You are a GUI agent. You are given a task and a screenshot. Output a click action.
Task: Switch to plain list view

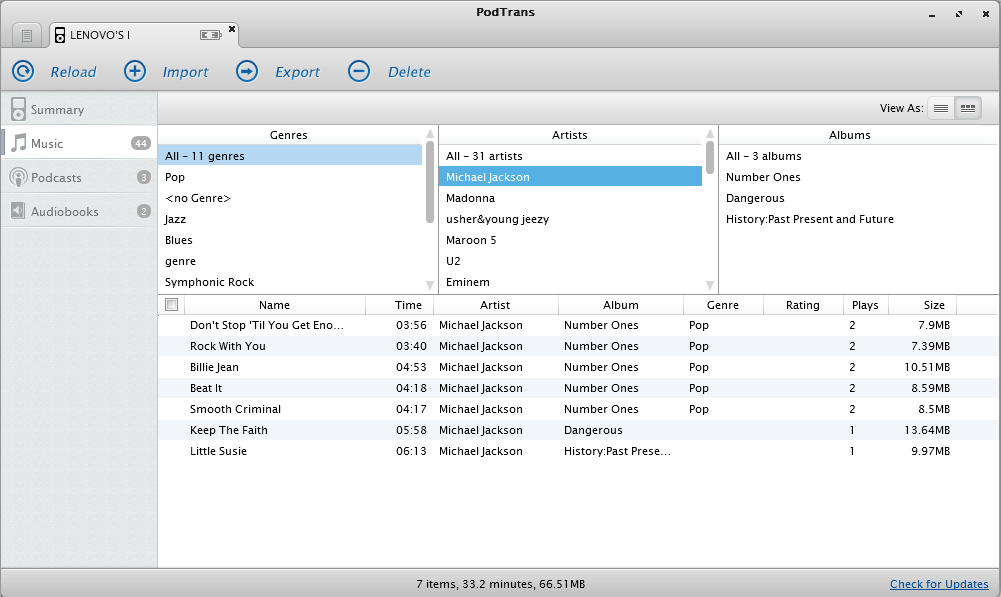click(x=941, y=108)
